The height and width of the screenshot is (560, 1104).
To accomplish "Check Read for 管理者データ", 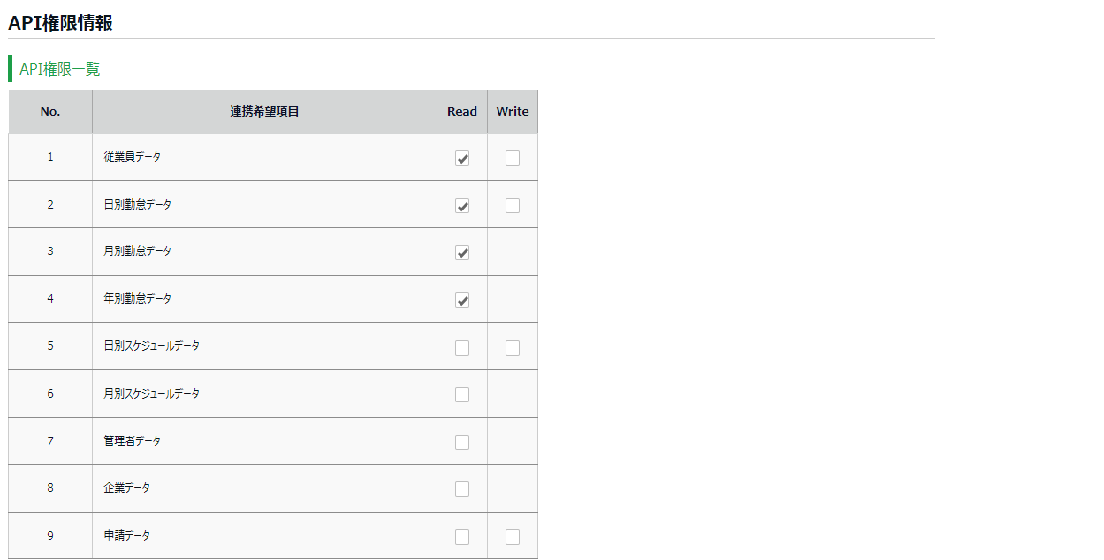I will click(x=462, y=442).
